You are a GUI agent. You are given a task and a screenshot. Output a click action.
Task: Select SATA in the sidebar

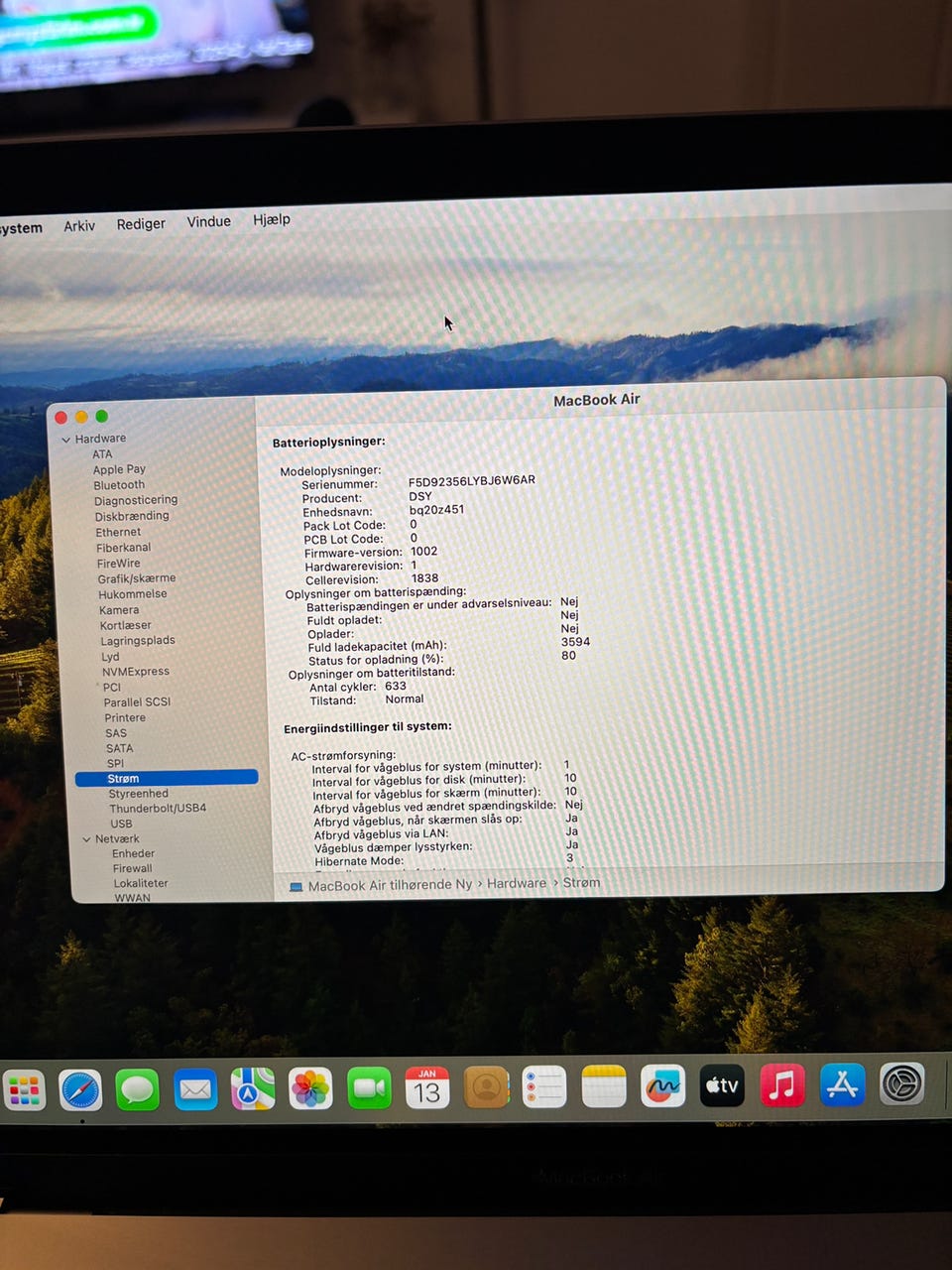[120, 748]
